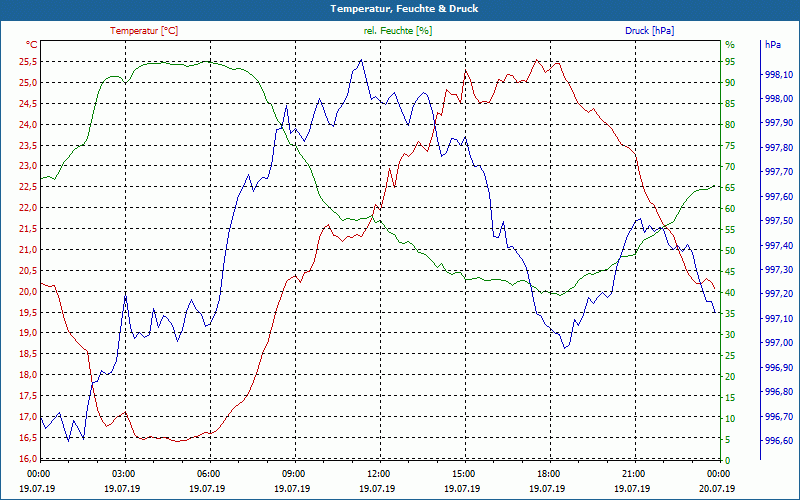Click the 998,10 pressure axis value
Viewport: 800px width, 500px height.
pos(779,74)
